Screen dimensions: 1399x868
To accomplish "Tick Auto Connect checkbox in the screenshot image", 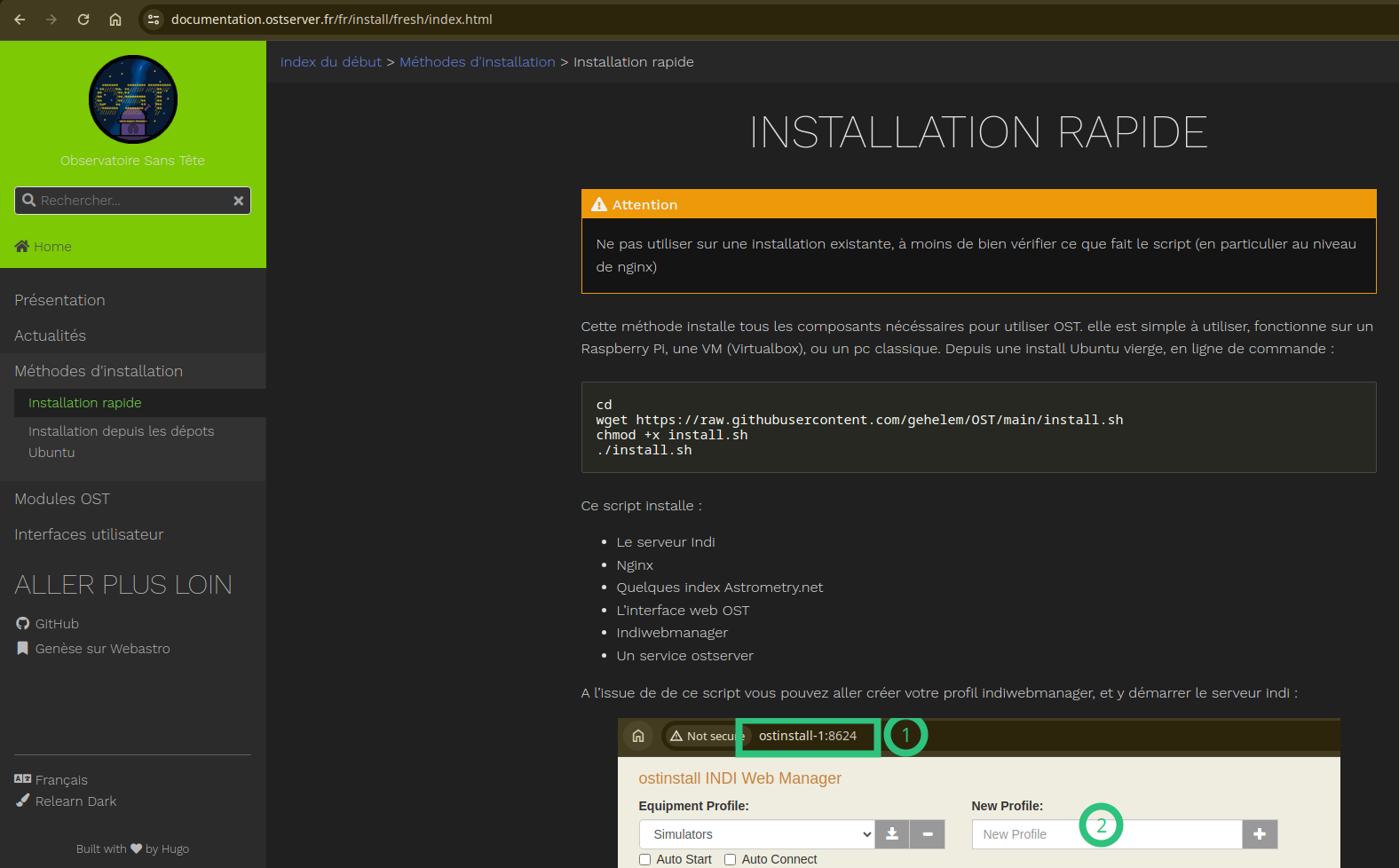I will [x=731, y=859].
